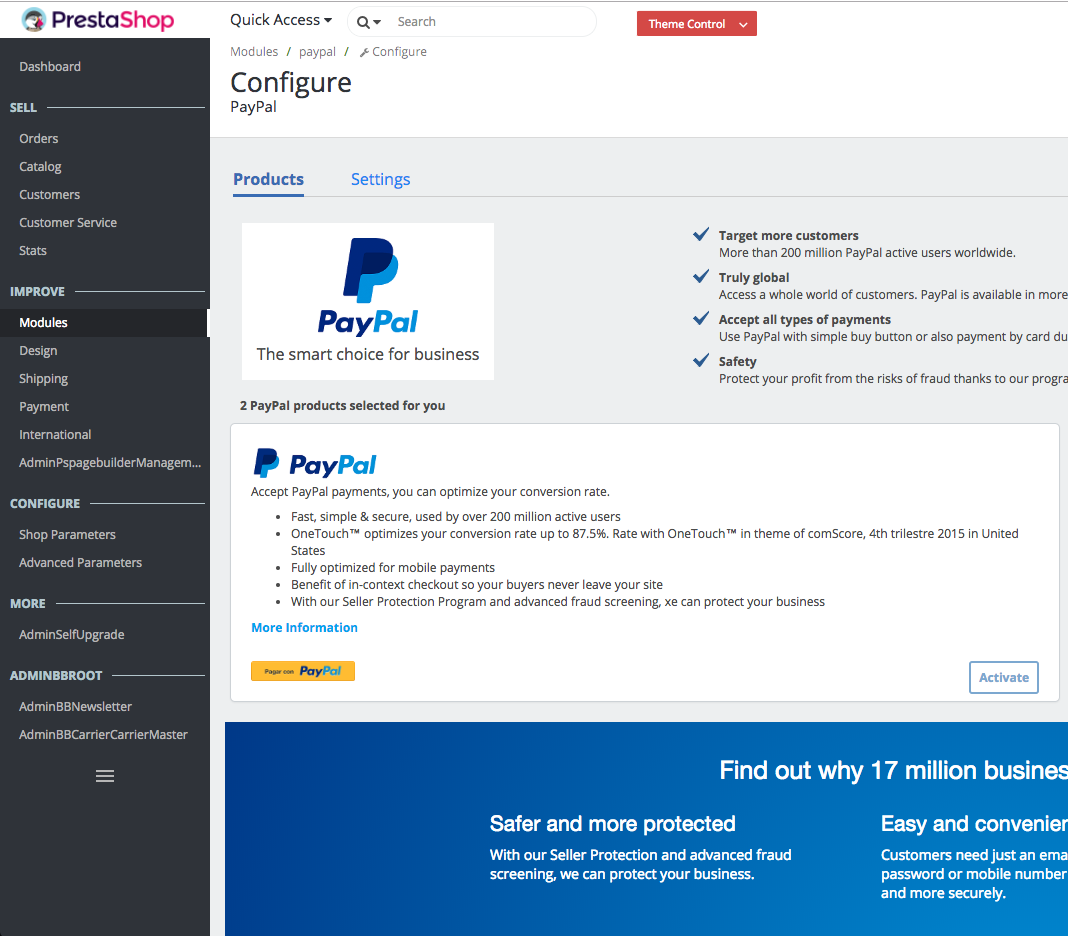Open AdminPspagebuilderManagement sidebar item

point(110,463)
